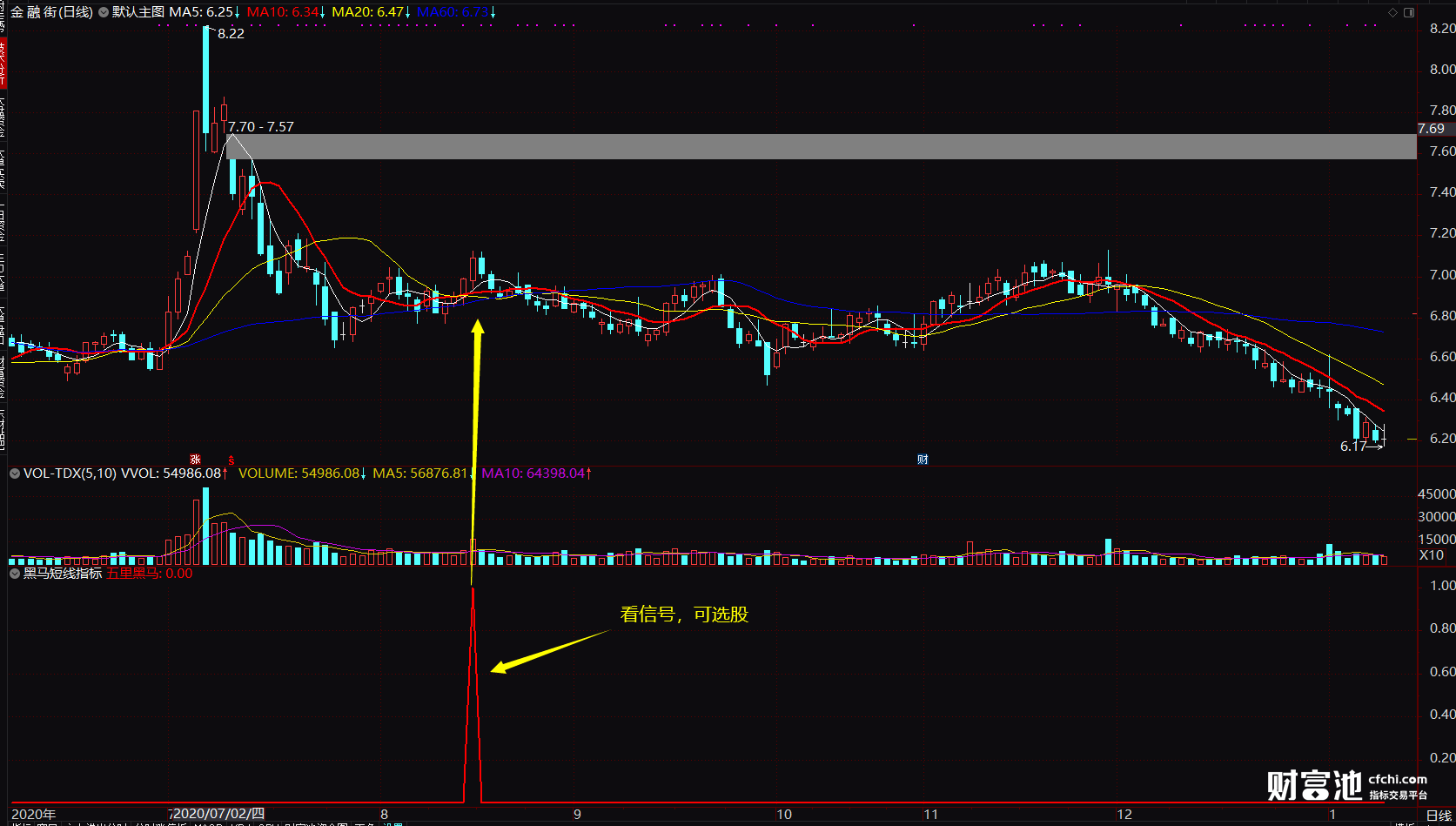Click the magenta MA10: 64398.04 value
Image resolution: width=1456 pixels, height=826 pixels.
(x=533, y=473)
